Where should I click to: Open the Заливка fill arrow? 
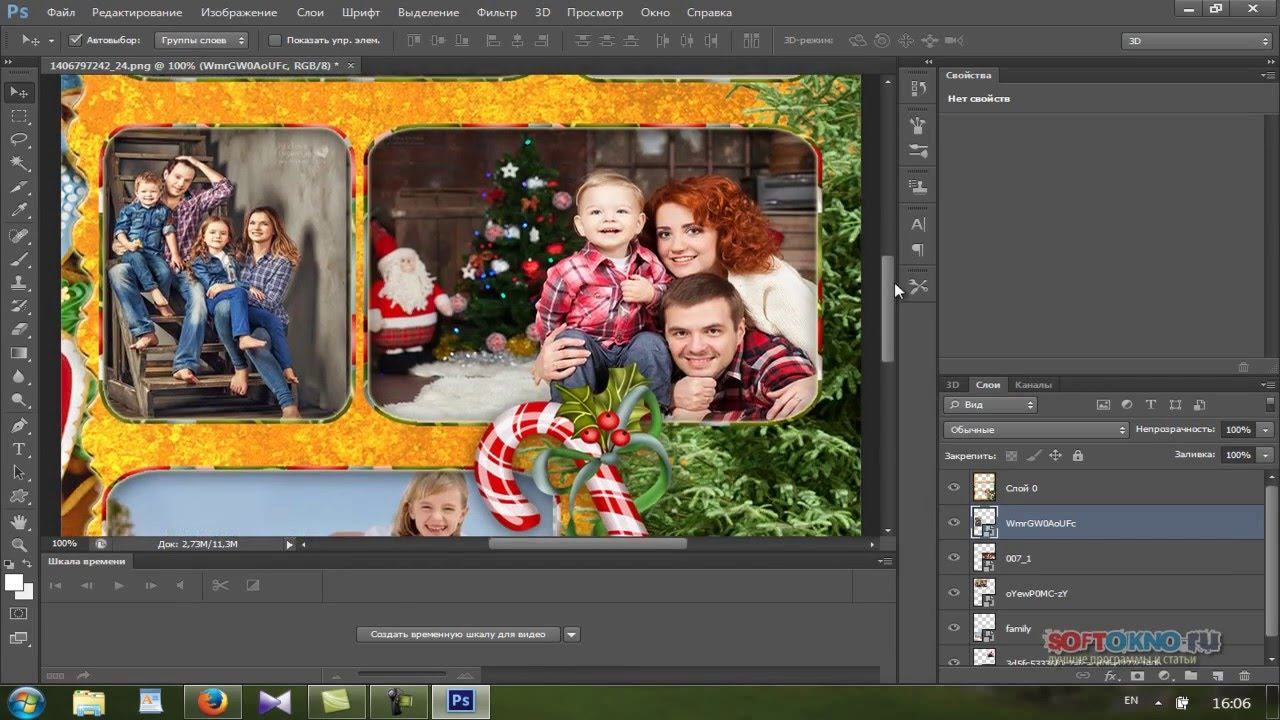[x=1266, y=455]
